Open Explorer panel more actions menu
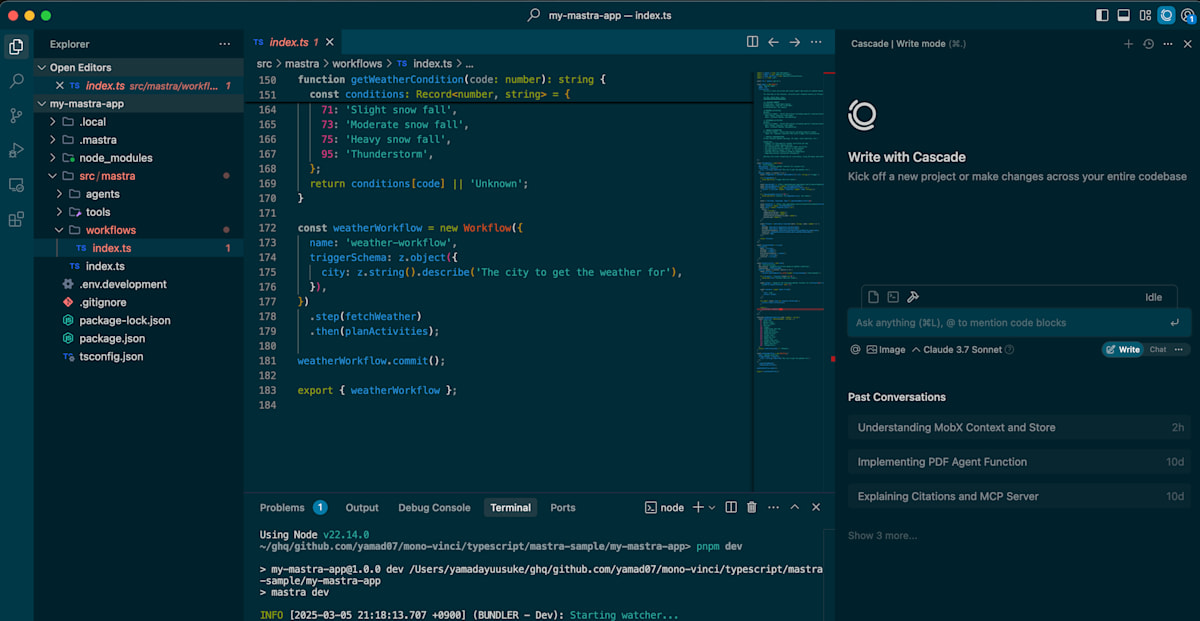This screenshot has height=621, width=1200. 224,44
